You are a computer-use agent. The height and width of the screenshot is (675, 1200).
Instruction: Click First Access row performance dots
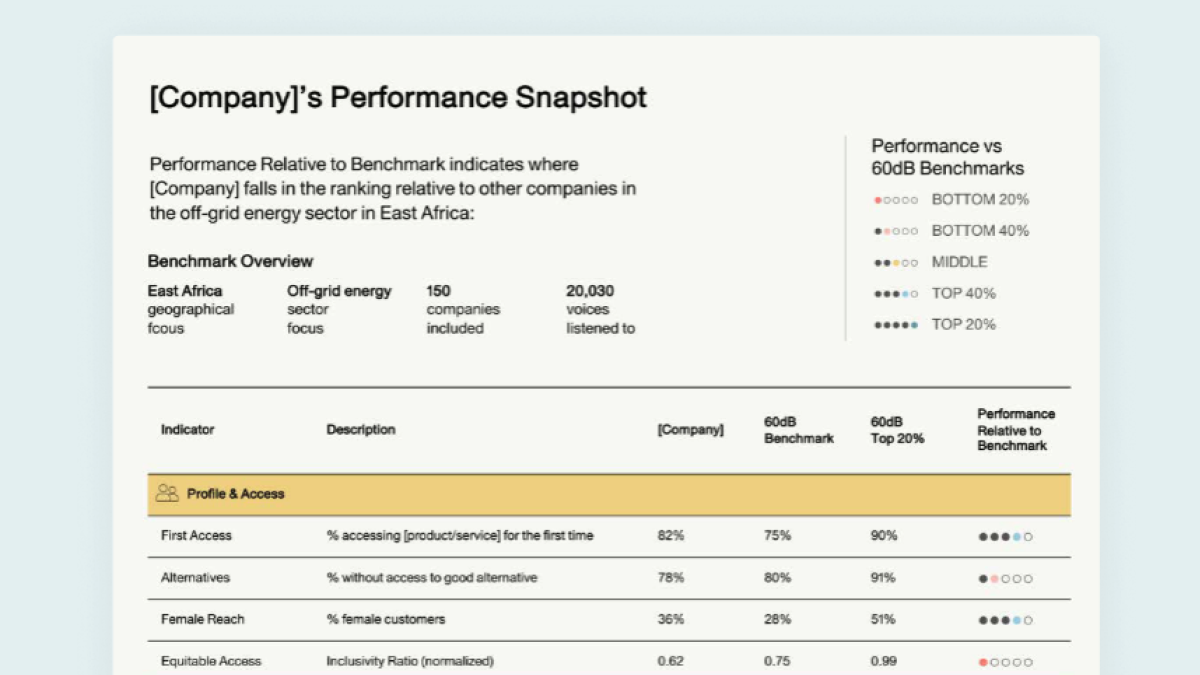tap(1005, 537)
